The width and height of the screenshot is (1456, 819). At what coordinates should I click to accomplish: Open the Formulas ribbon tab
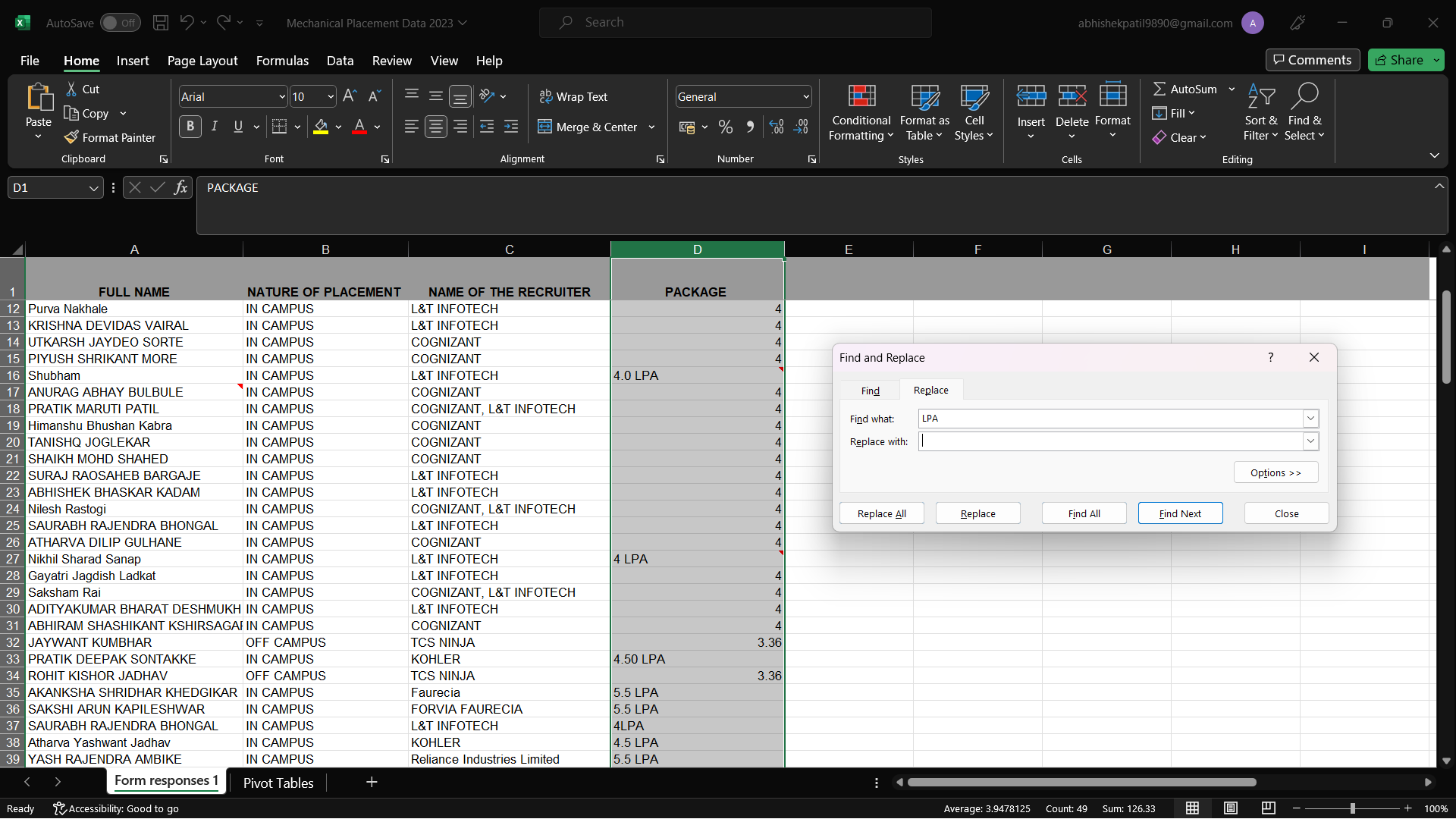(x=282, y=61)
